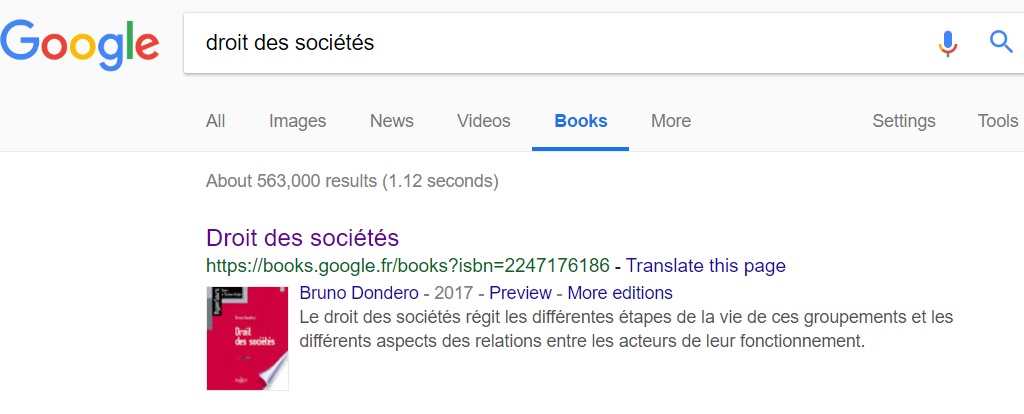Click the 'About 563,000 results' stats text
Screen dimensions: 1024x414
point(352,181)
